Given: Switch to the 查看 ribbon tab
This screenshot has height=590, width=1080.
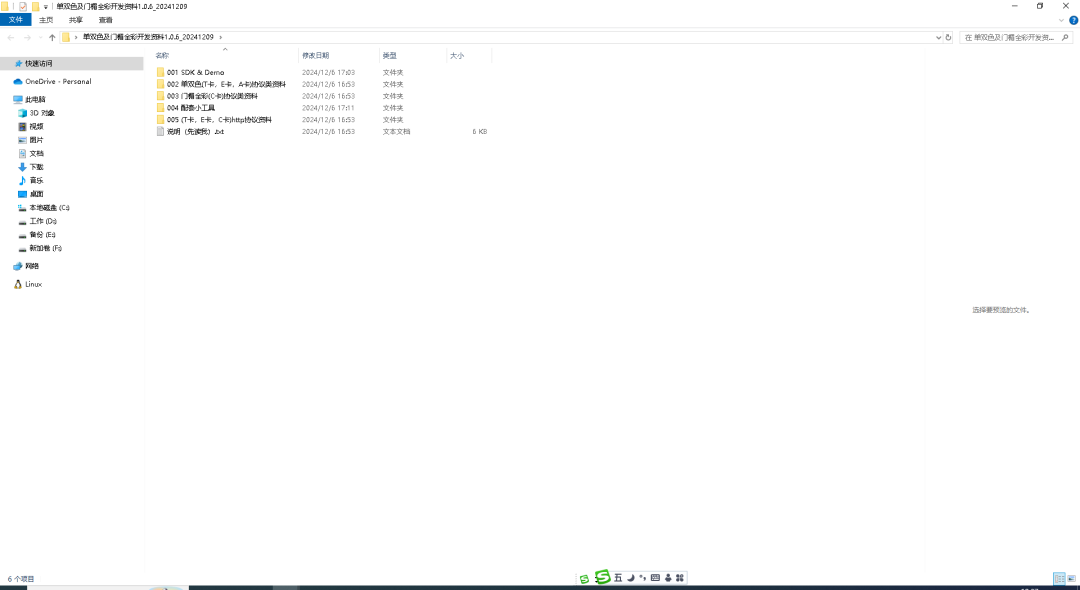Looking at the screenshot, I should (106, 20).
